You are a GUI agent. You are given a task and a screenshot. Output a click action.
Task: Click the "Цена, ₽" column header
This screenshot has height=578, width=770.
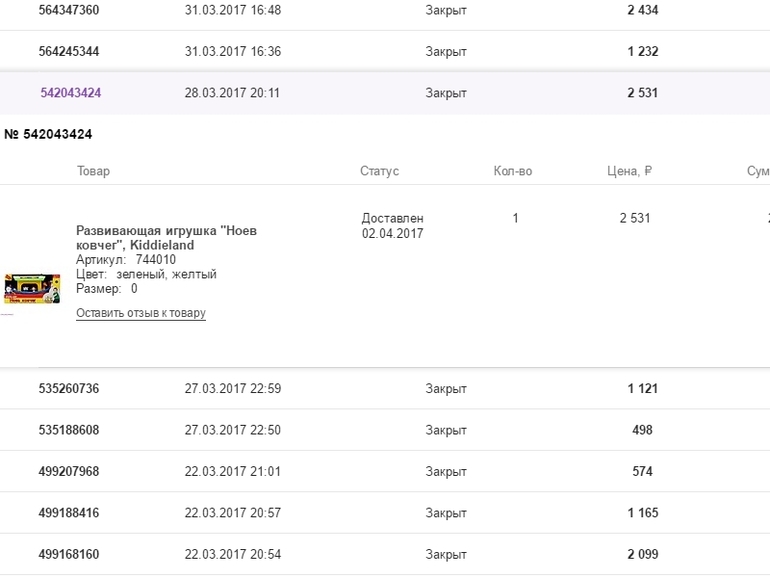629,171
